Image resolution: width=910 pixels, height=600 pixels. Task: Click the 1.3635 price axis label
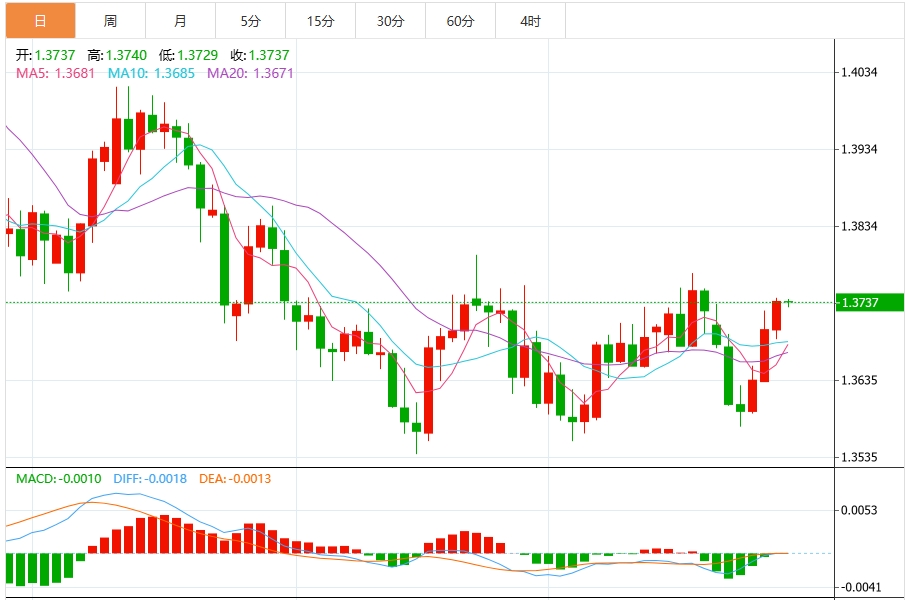point(860,380)
